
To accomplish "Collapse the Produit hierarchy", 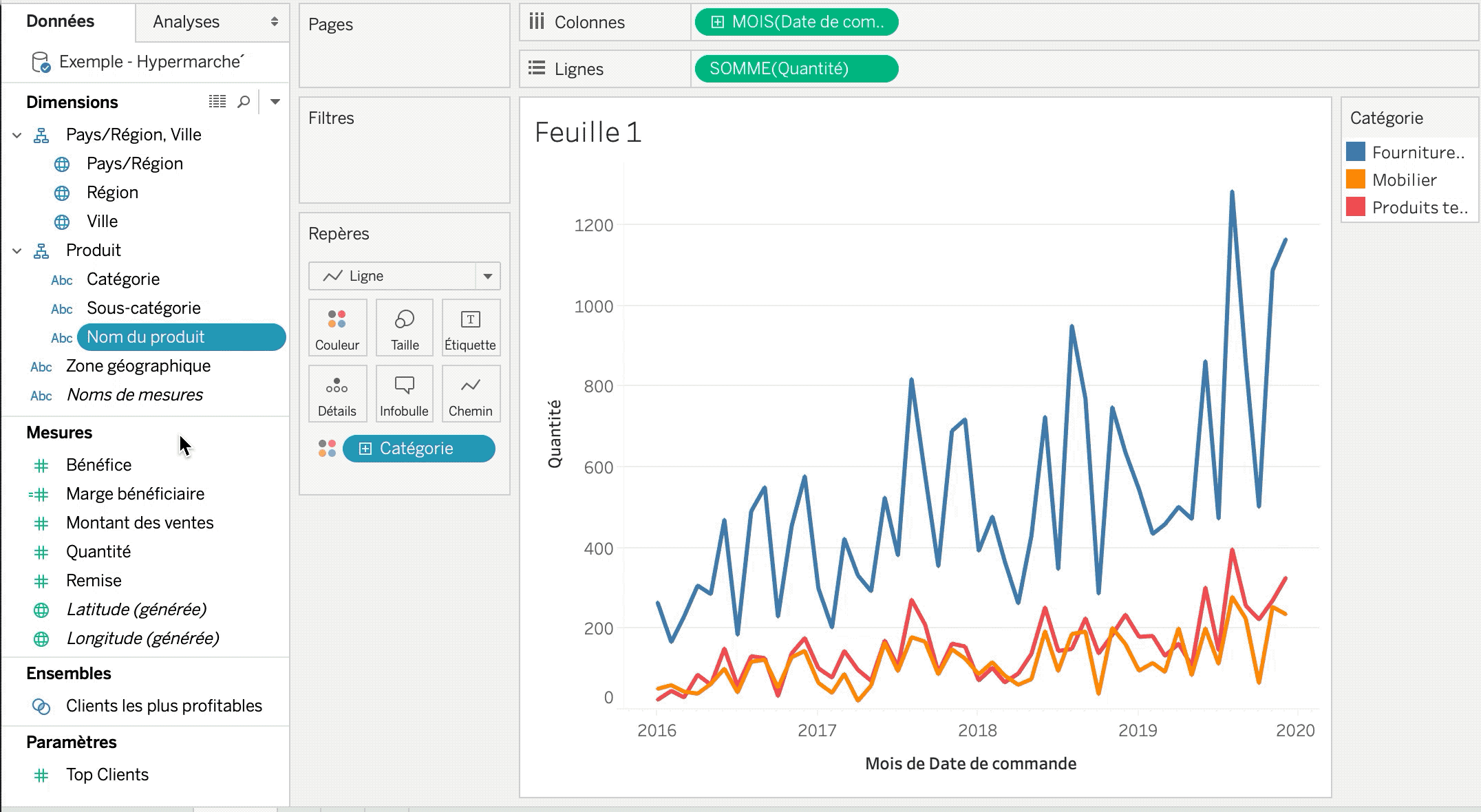I will coord(17,251).
